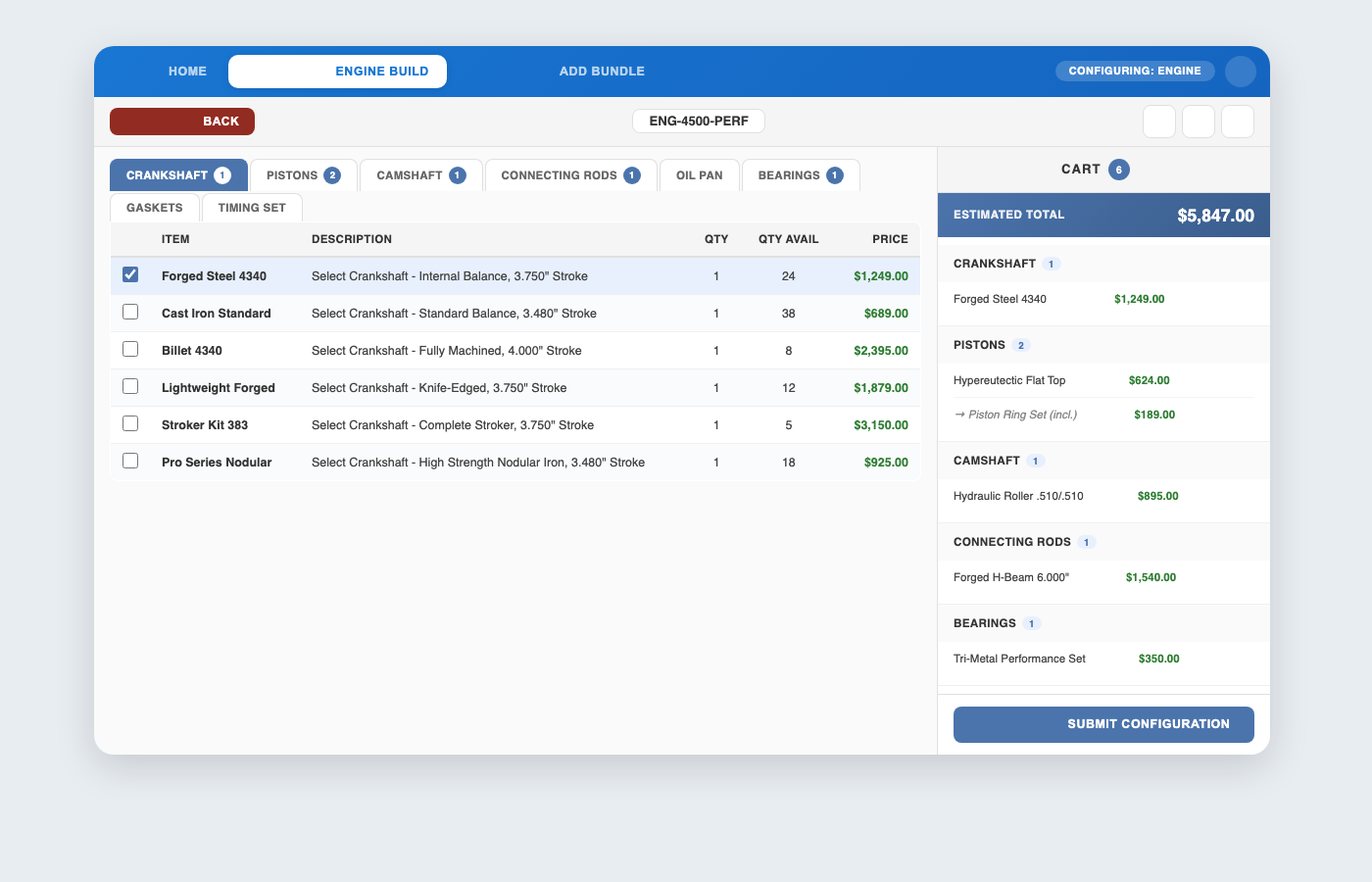This screenshot has width=1372, height=882.
Task: Select the Stroker Kit 383 checkbox
Action: click(130, 423)
